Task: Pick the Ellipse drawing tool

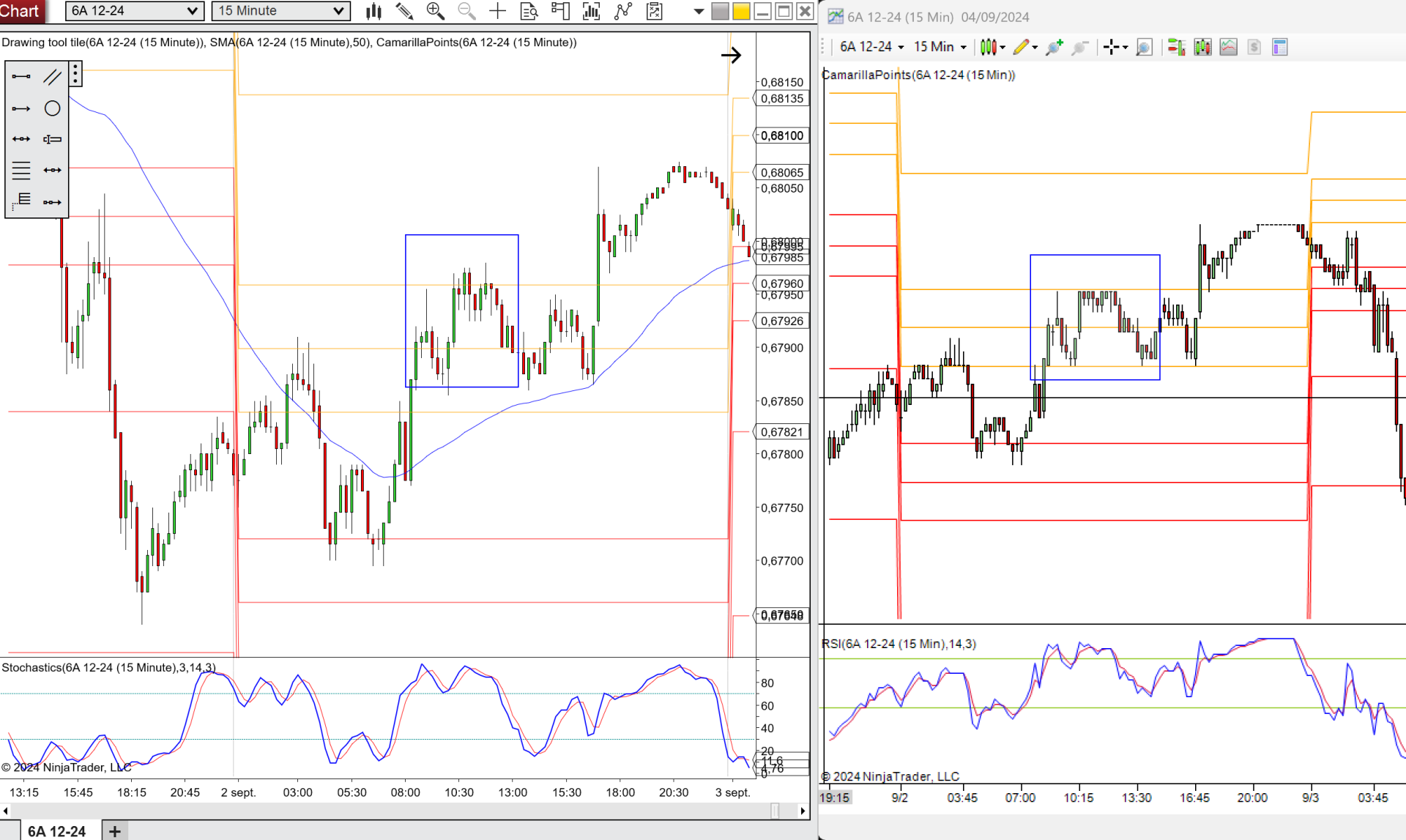Action: point(52,108)
